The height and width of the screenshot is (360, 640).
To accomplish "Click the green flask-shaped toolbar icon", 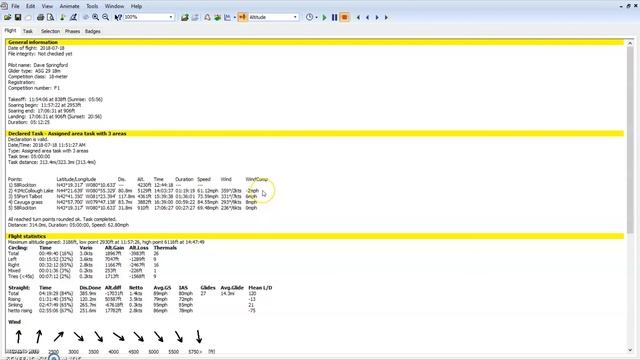I will [x=63, y=17].
